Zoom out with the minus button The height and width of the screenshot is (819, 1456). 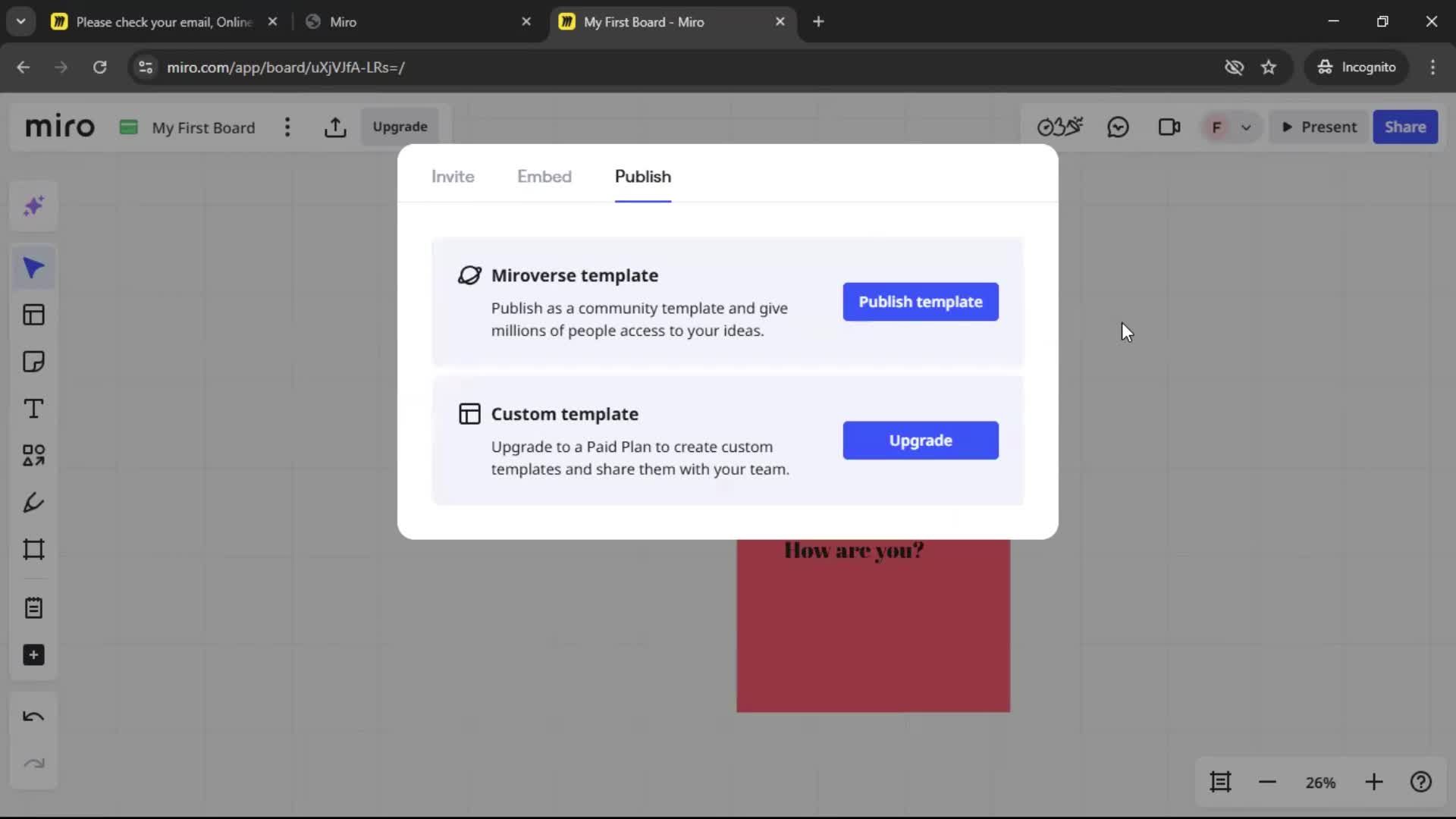click(1267, 782)
